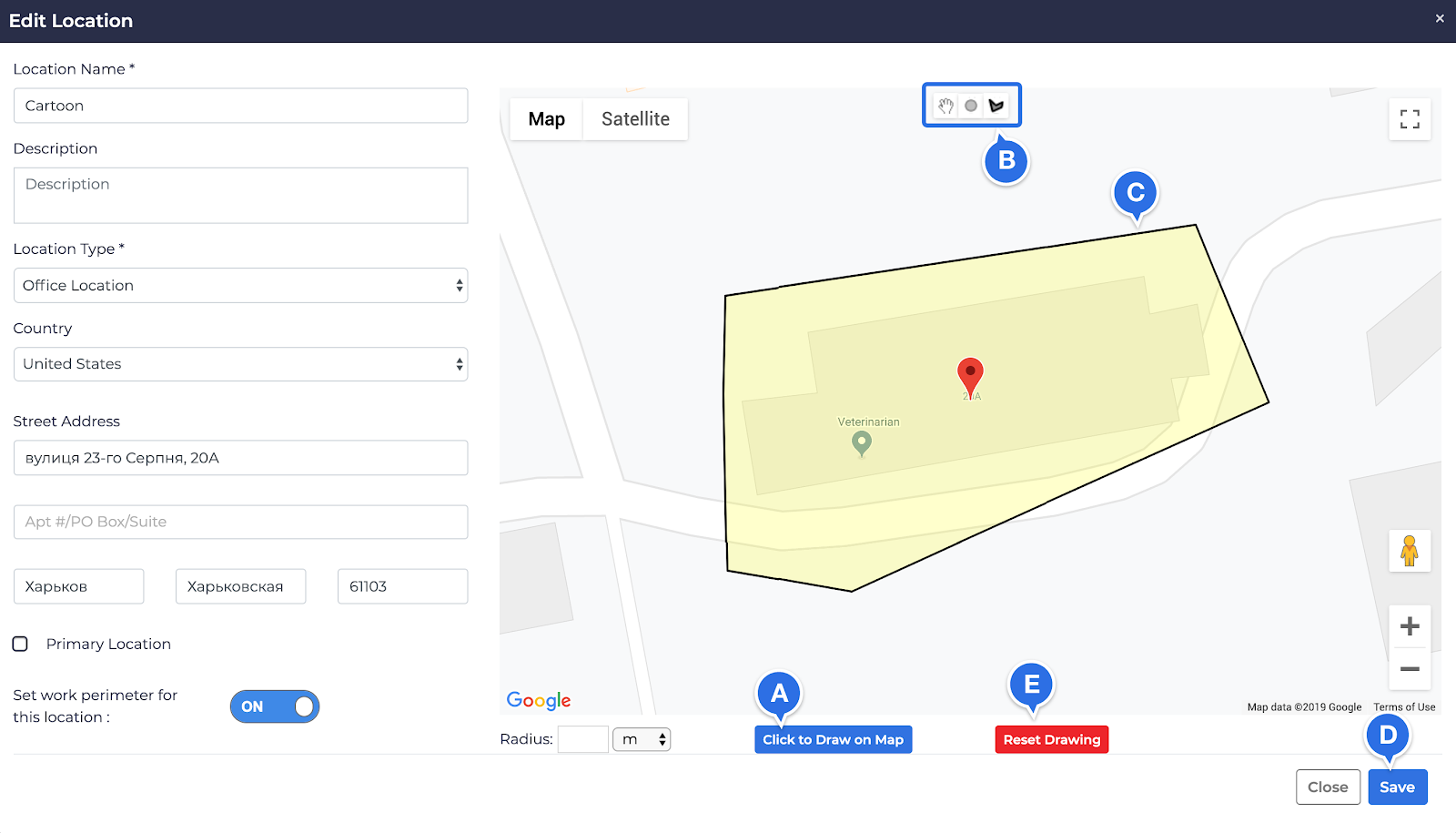The image size is (1456, 833).
Task: Click the Veterinarian place marker
Action: (x=861, y=442)
